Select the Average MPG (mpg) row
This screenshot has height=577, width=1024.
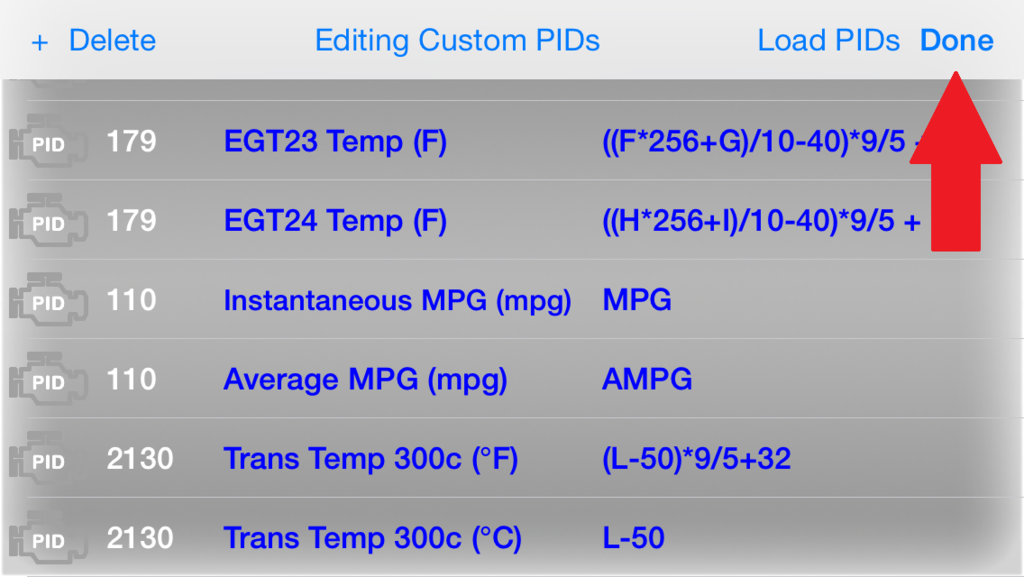coord(512,379)
